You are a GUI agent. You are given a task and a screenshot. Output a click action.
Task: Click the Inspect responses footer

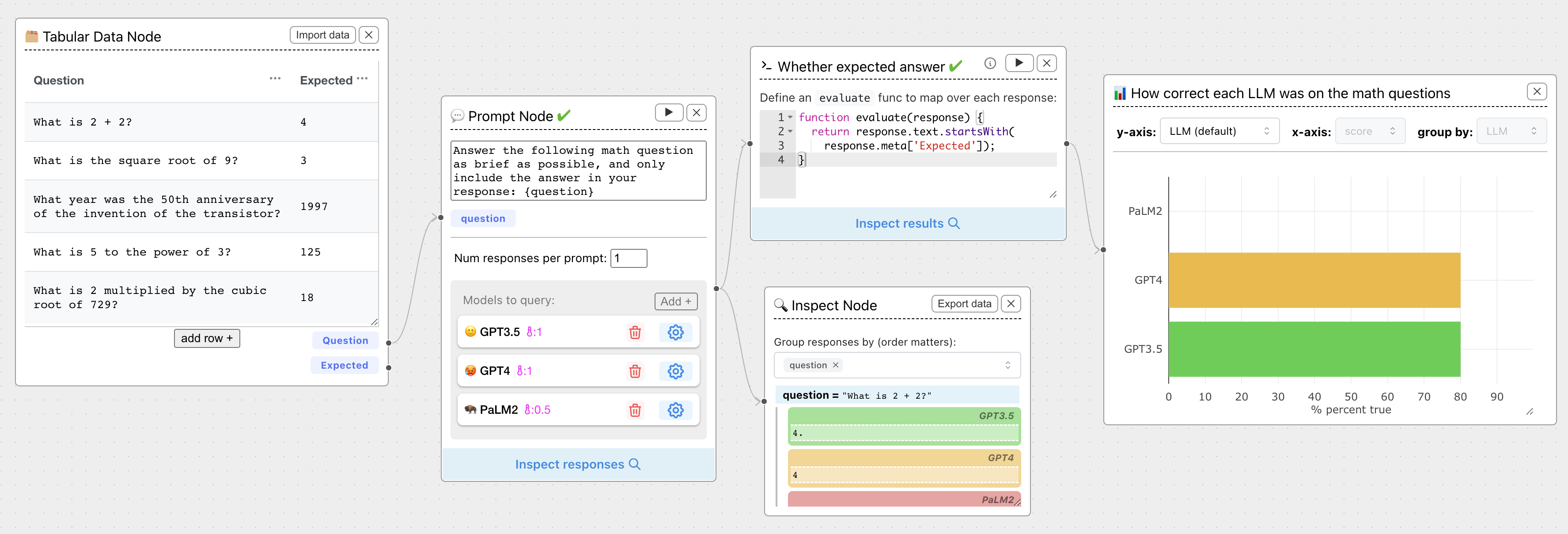(577, 465)
